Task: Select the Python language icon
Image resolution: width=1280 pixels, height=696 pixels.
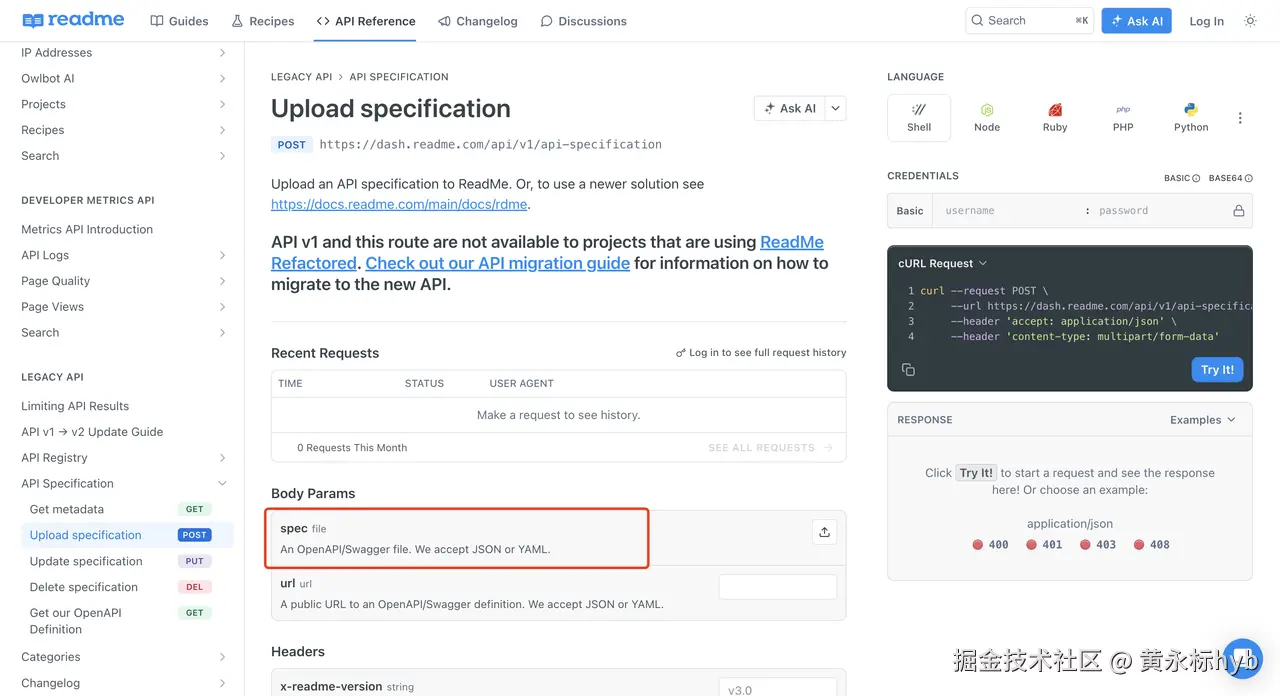Action: 1191,117
